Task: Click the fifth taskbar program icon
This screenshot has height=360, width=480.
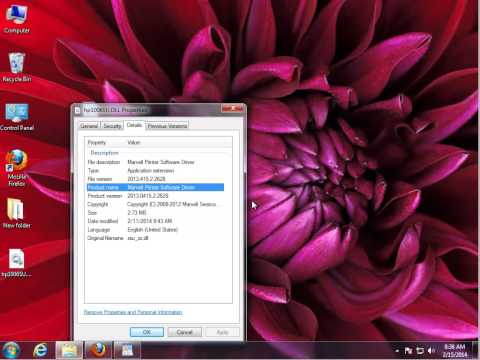Action: pyautogui.click(x=127, y=351)
